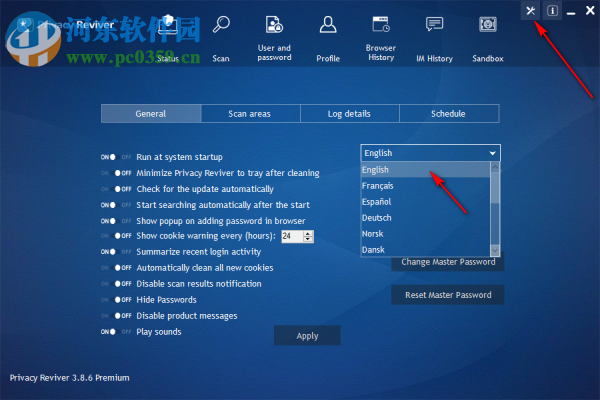The width and height of the screenshot is (600, 400).
Task: Open User and password icon
Action: coord(274,24)
